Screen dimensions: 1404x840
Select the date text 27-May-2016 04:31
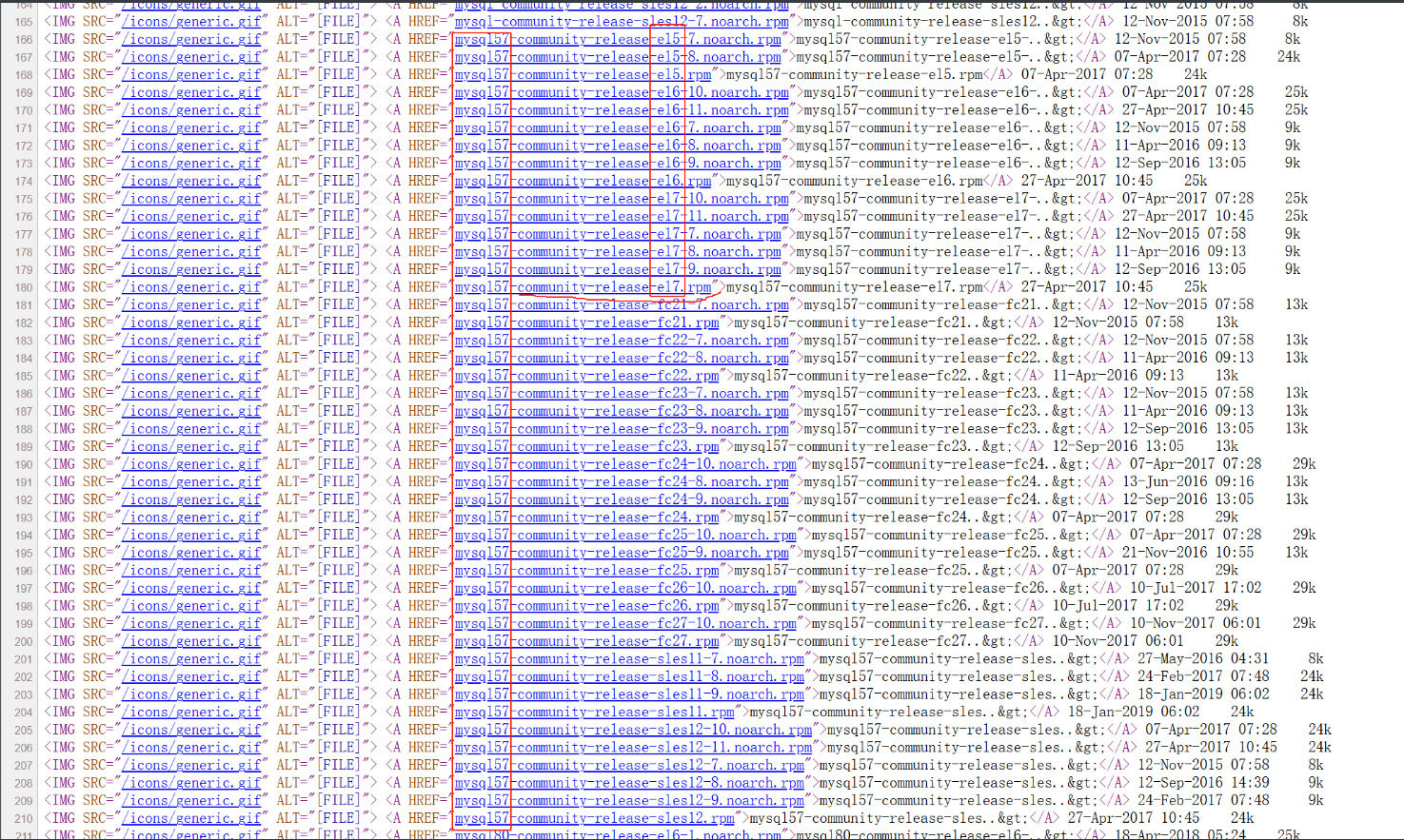click(x=1203, y=659)
